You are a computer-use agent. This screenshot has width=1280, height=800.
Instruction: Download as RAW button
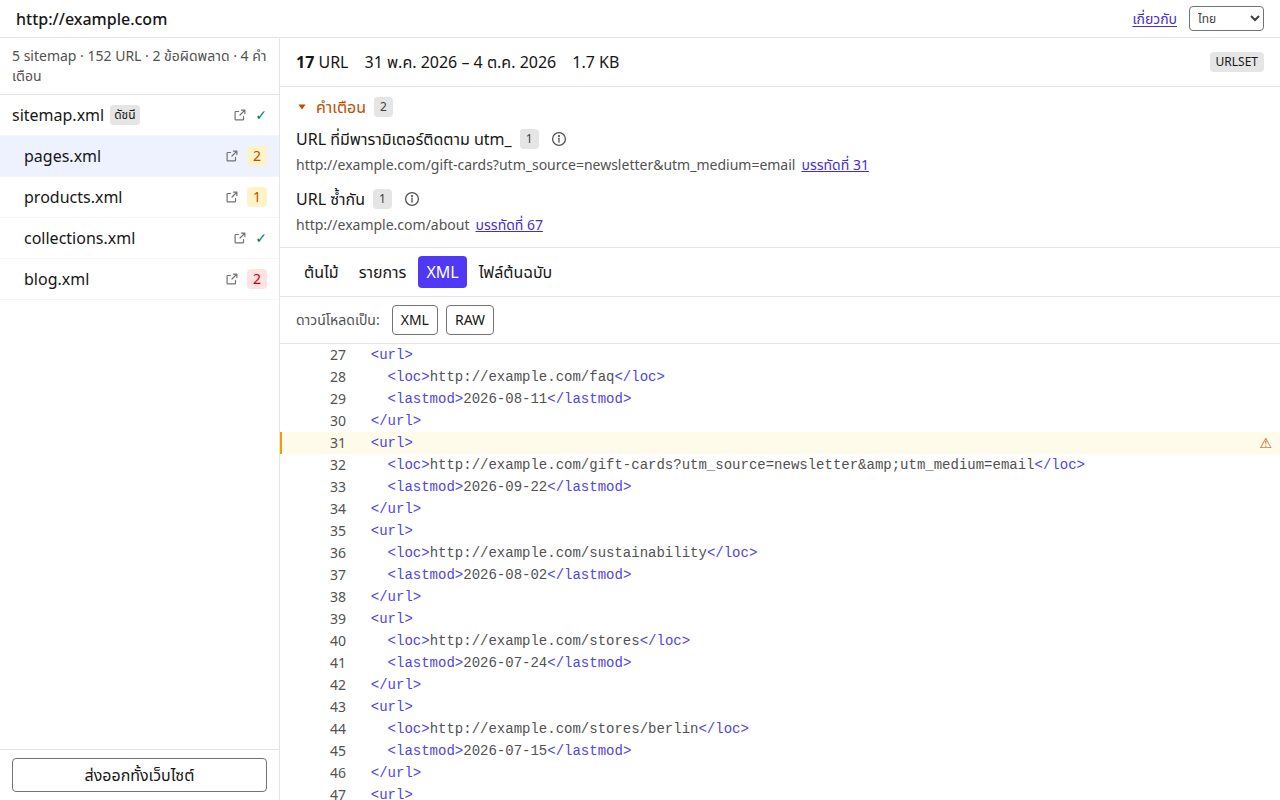click(x=470, y=320)
